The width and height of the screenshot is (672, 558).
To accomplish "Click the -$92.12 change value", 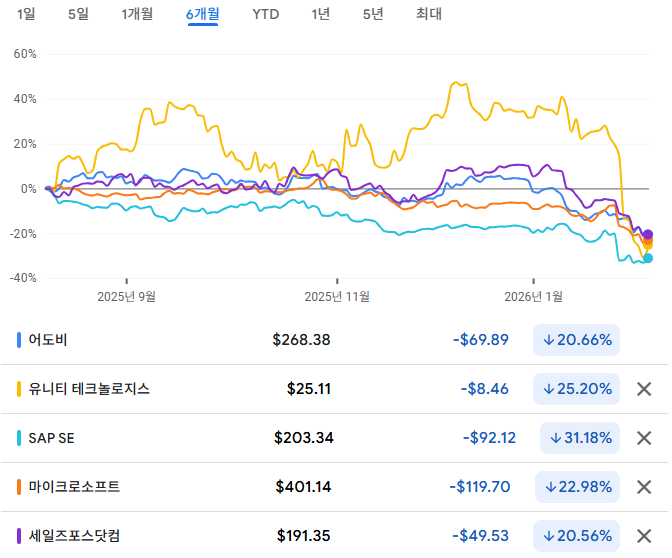I will coord(489,438).
